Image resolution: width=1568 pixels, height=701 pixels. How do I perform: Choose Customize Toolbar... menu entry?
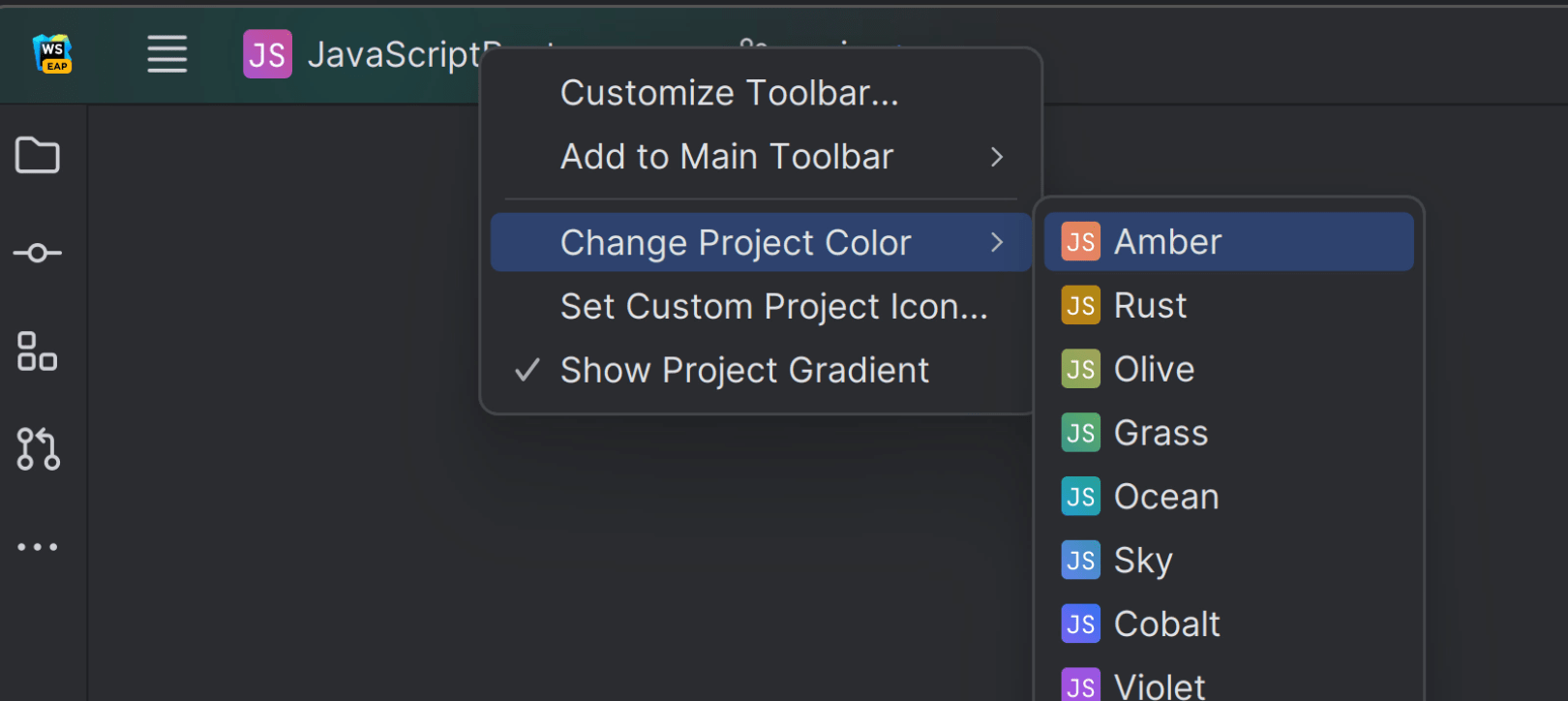(729, 94)
